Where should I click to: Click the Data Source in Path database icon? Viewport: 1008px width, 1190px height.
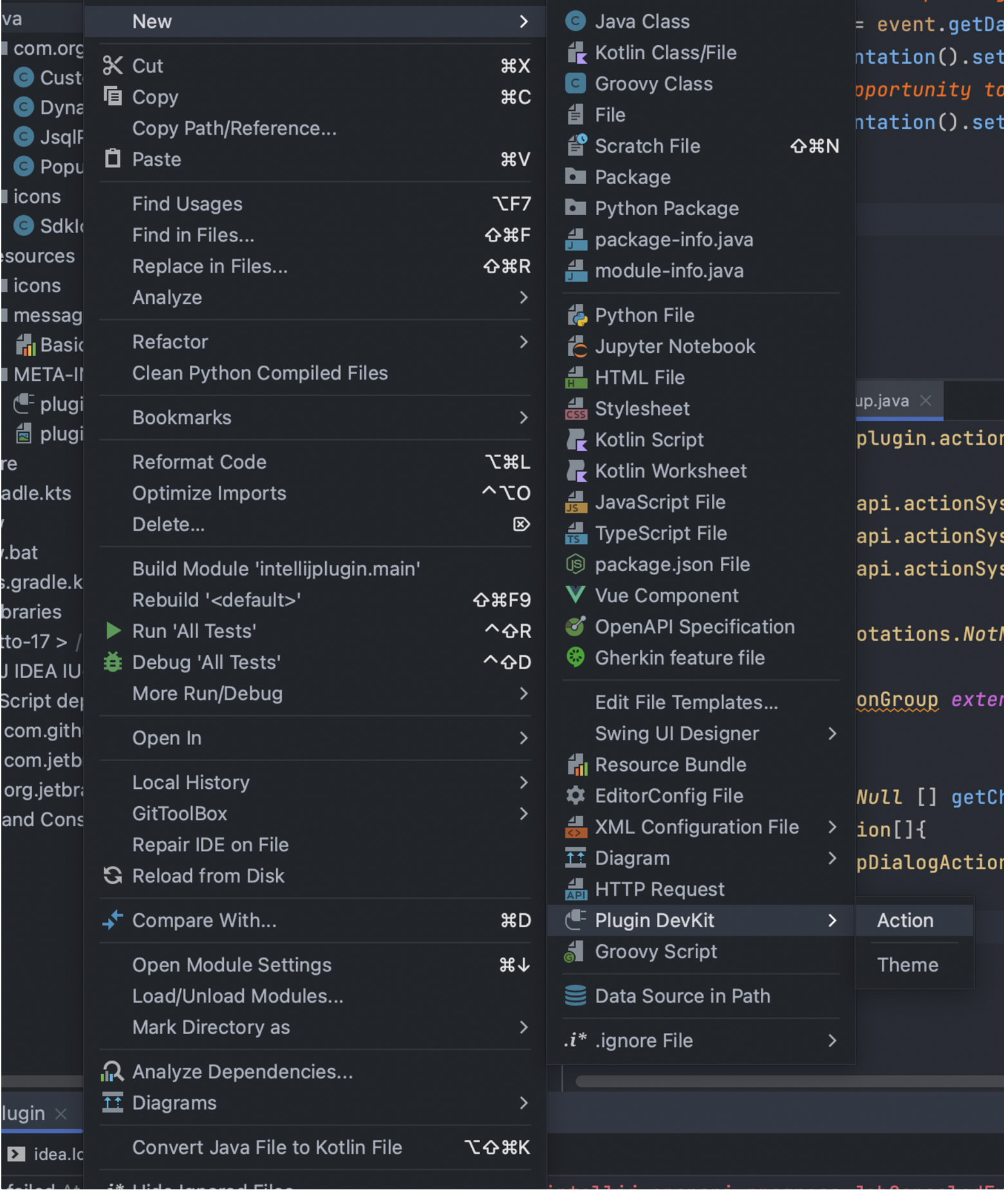tap(577, 996)
